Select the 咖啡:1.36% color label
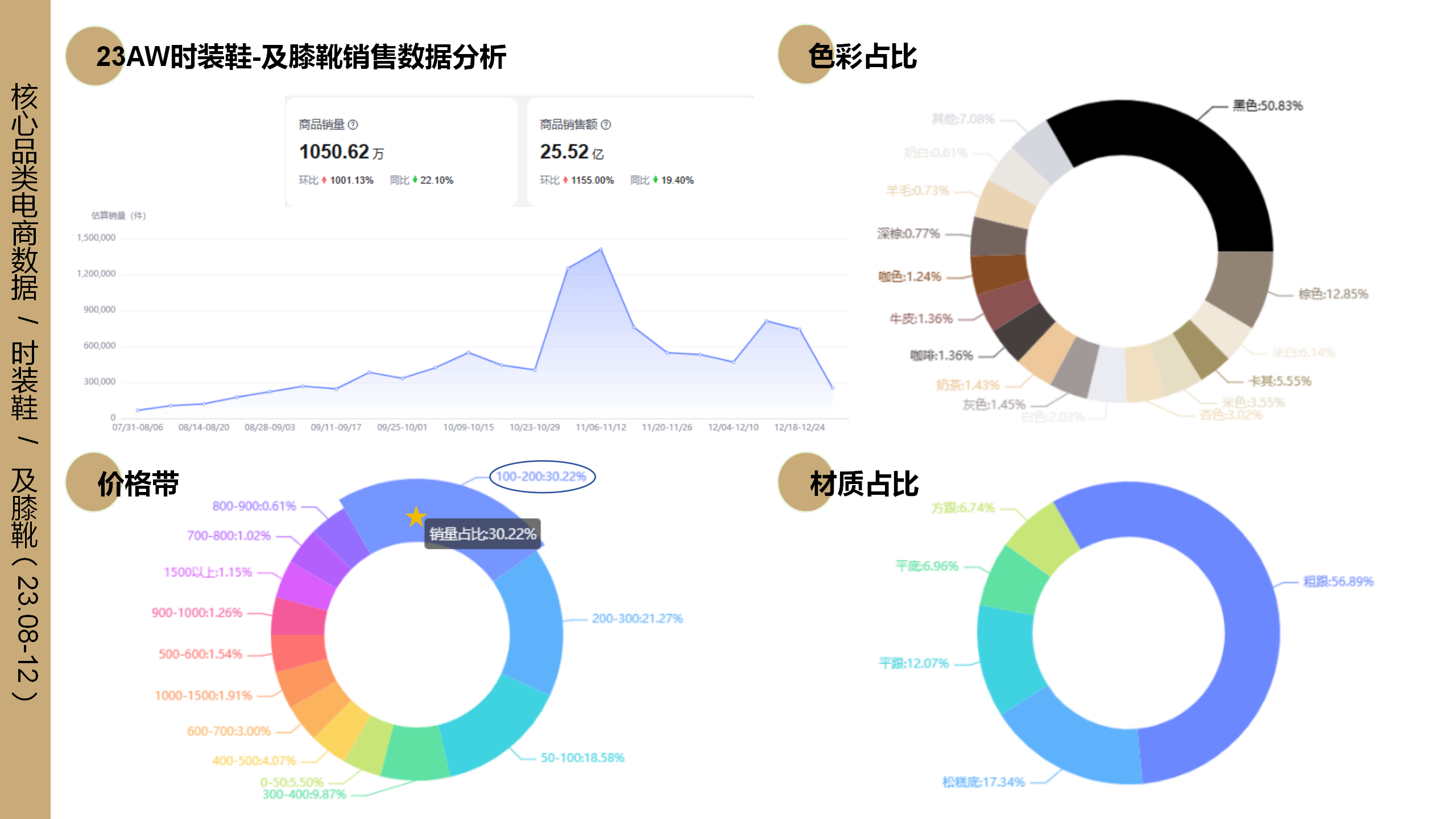 click(941, 355)
